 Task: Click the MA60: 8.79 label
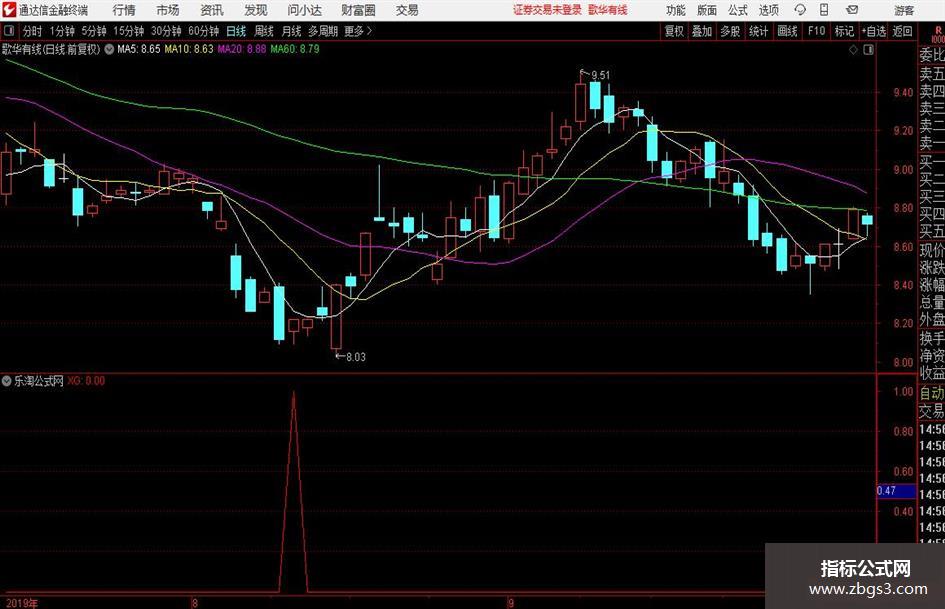(x=295, y=49)
